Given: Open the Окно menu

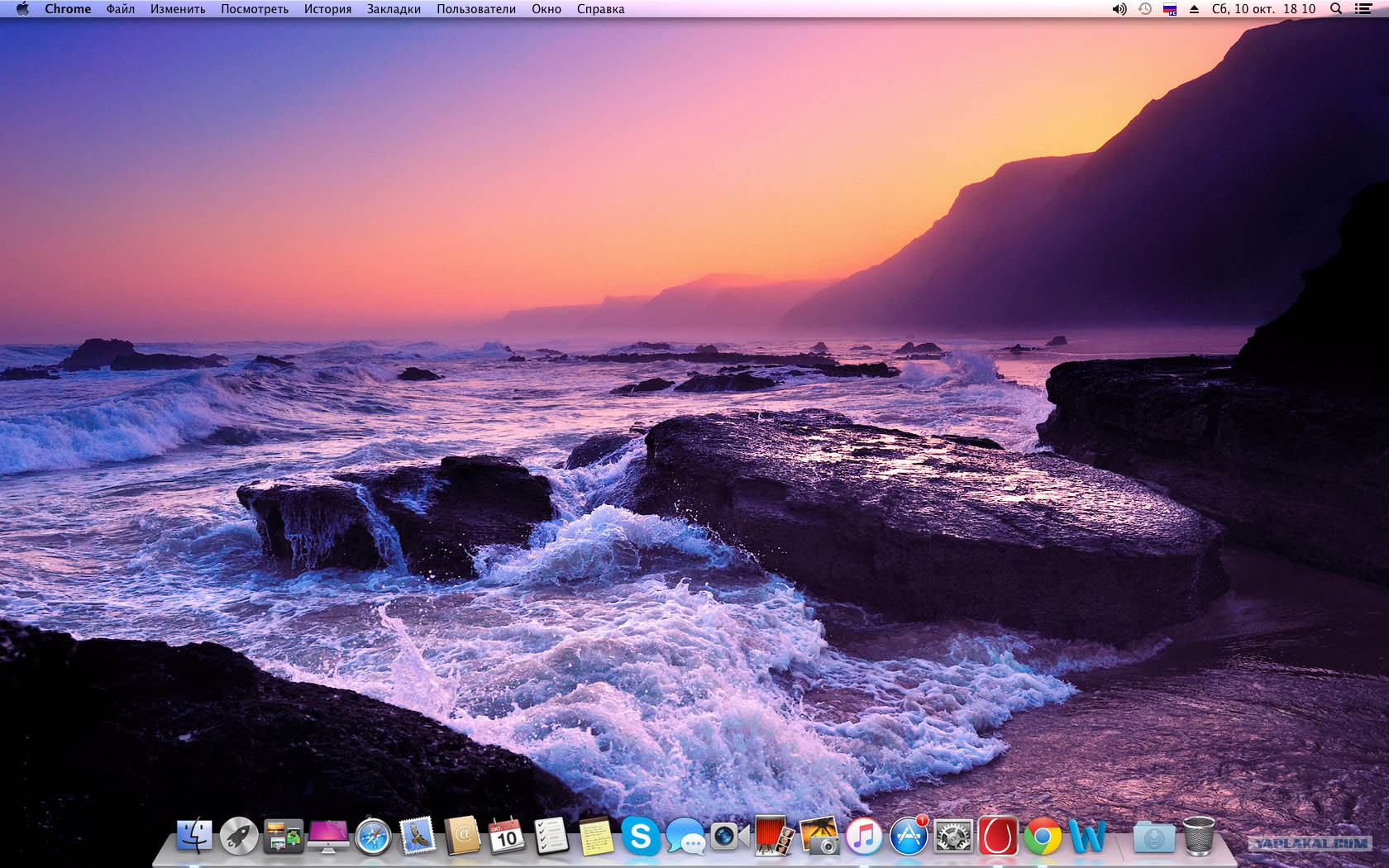Looking at the screenshot, I should pos(547,9).
